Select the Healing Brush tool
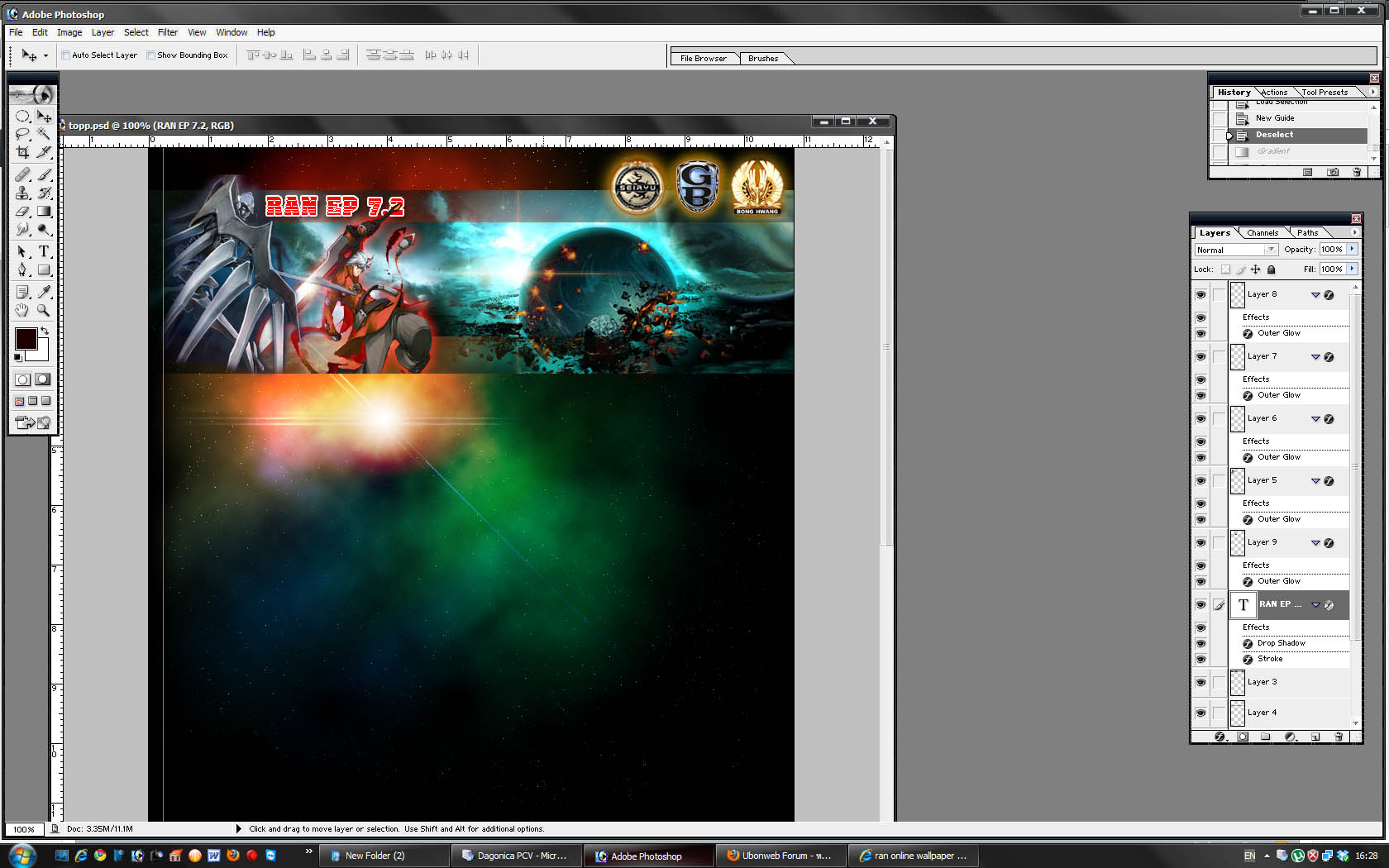 pyautogui.click(x=23, y=174)
